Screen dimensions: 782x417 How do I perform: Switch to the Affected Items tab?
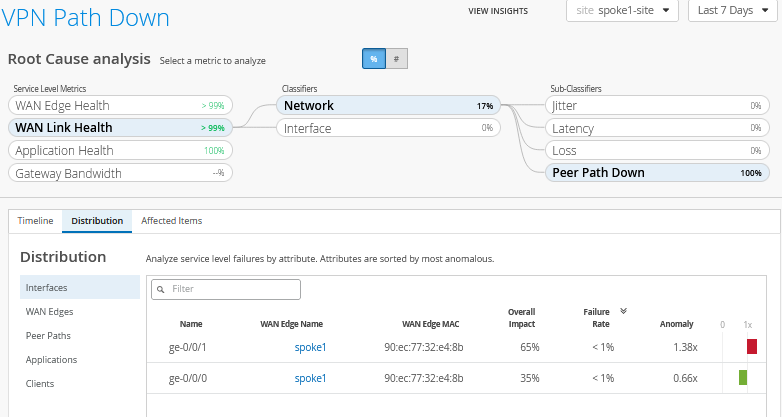pyautogui.click(x=172, y=220)
